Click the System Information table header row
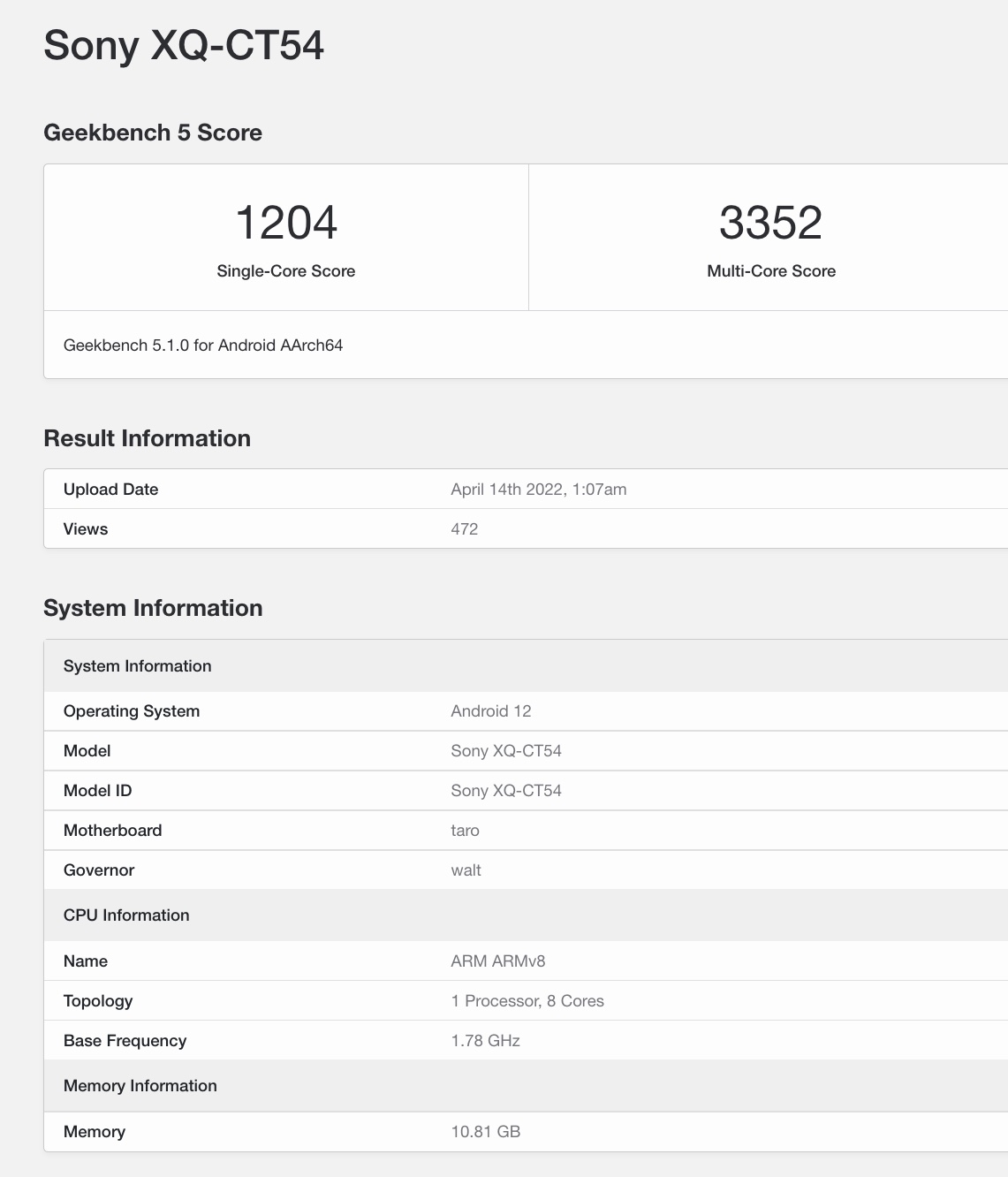The image size is (1008, 1177). (x=527, y=666)
